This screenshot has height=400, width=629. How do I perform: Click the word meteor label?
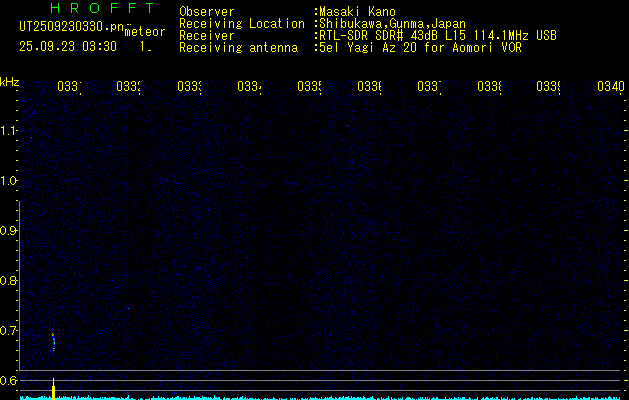point(145,32)
